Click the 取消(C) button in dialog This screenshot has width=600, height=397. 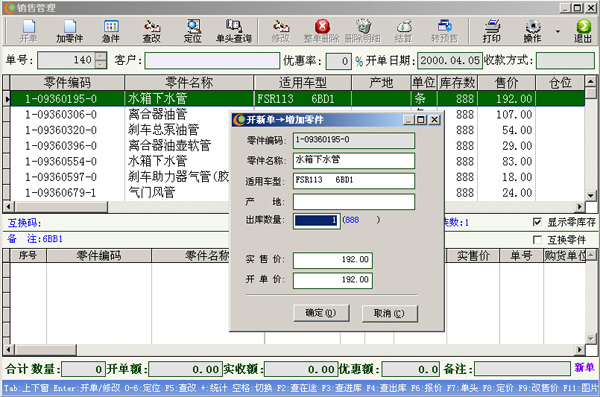pos(390,313)
